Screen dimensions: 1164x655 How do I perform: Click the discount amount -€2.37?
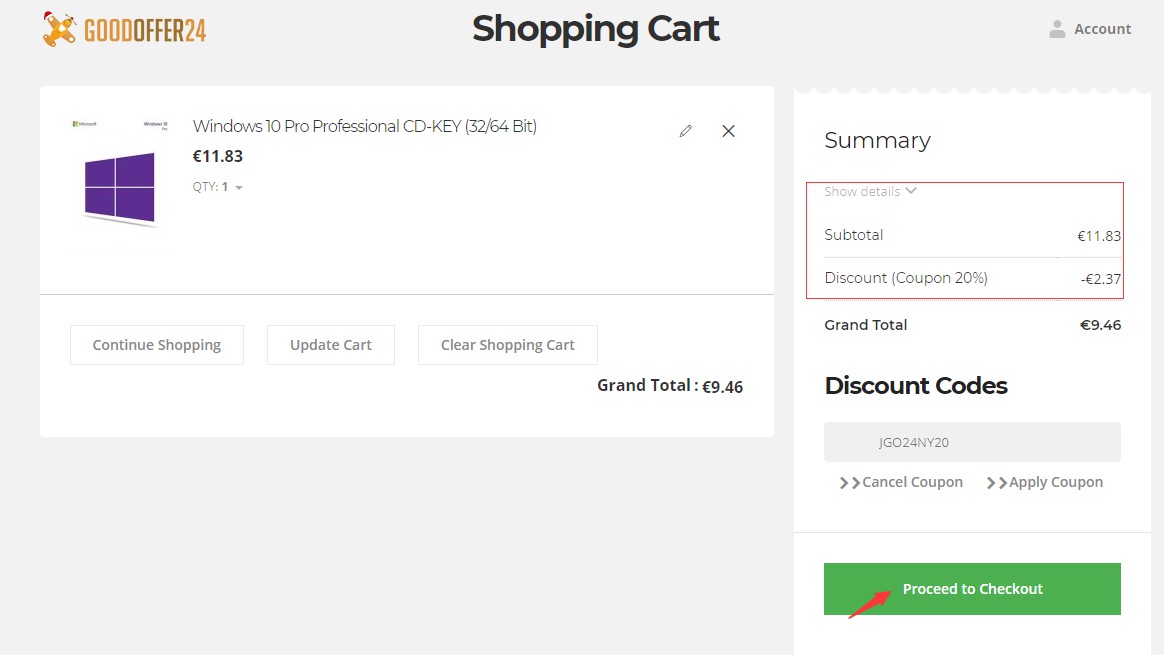1101,279
